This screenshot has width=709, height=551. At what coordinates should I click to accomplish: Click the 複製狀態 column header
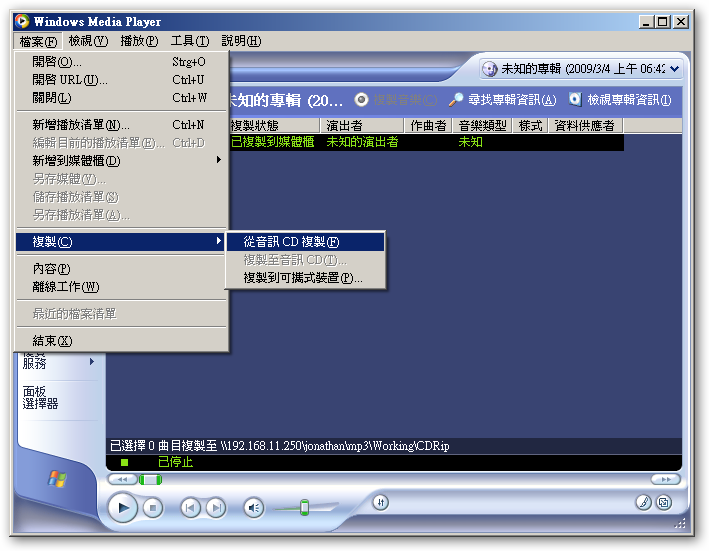tap(274, 125)
